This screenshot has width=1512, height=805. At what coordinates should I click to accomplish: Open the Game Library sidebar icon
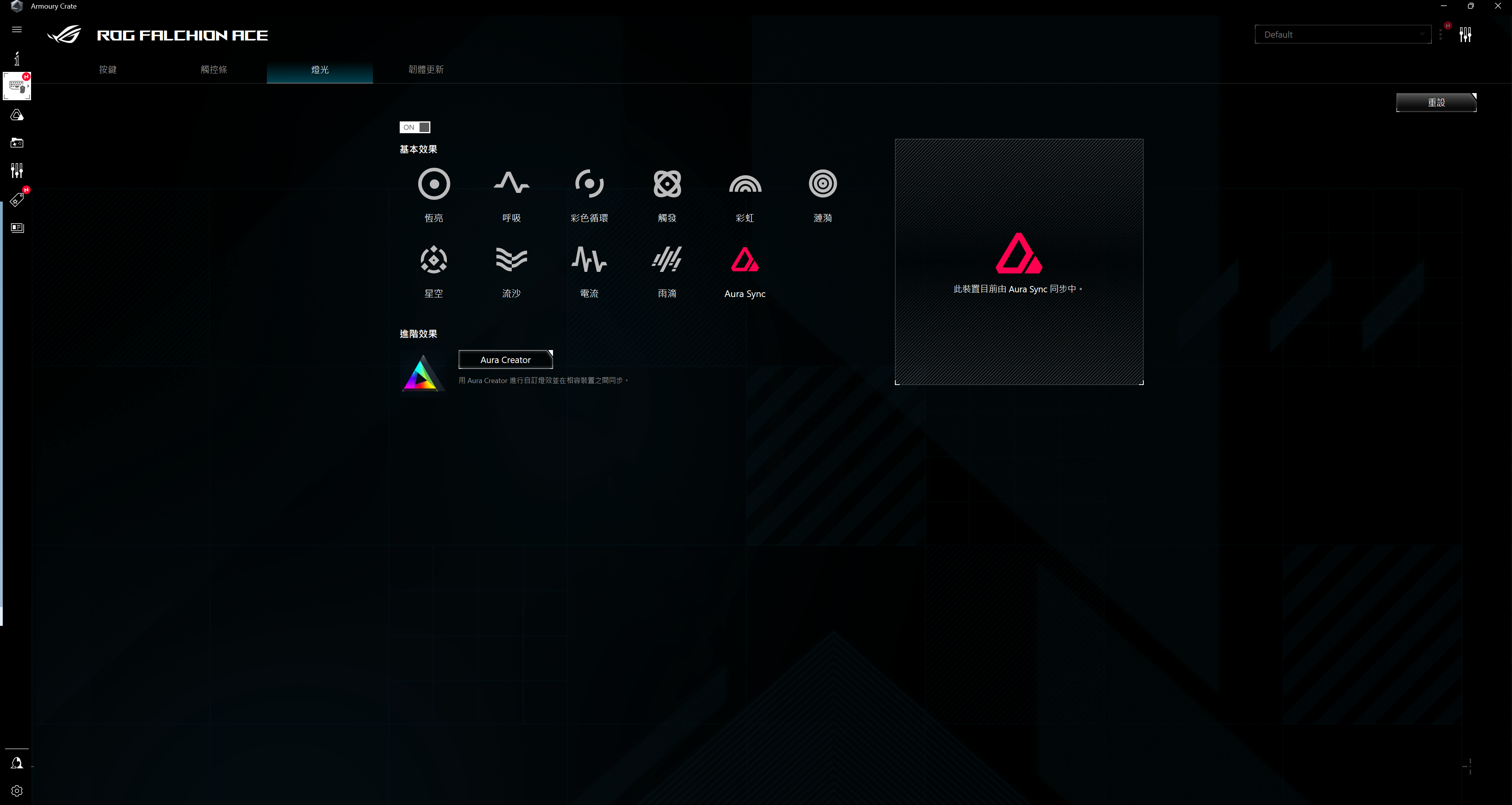click(17, 143)
